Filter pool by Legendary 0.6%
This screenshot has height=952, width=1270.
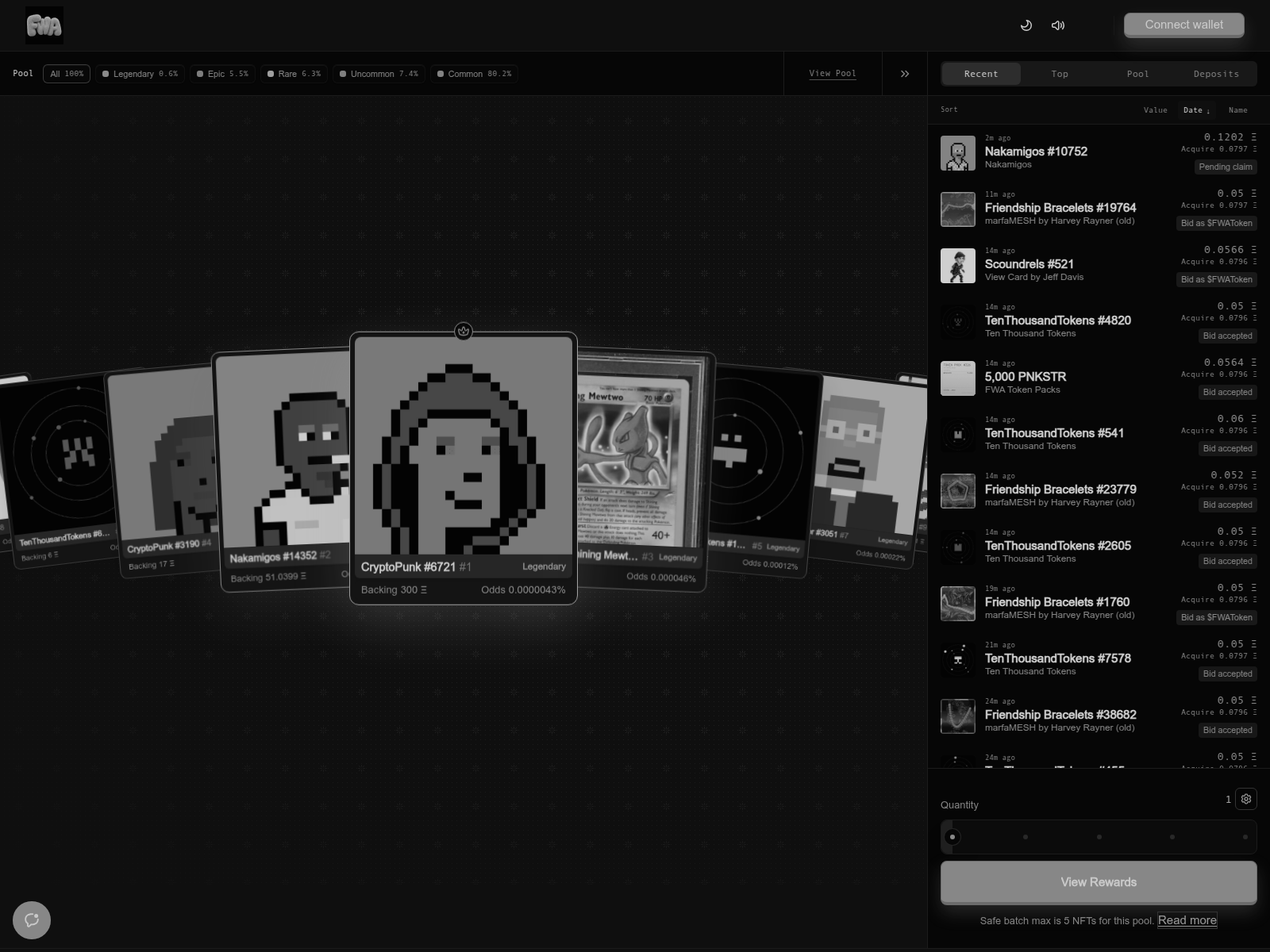[x=140, y=74]
